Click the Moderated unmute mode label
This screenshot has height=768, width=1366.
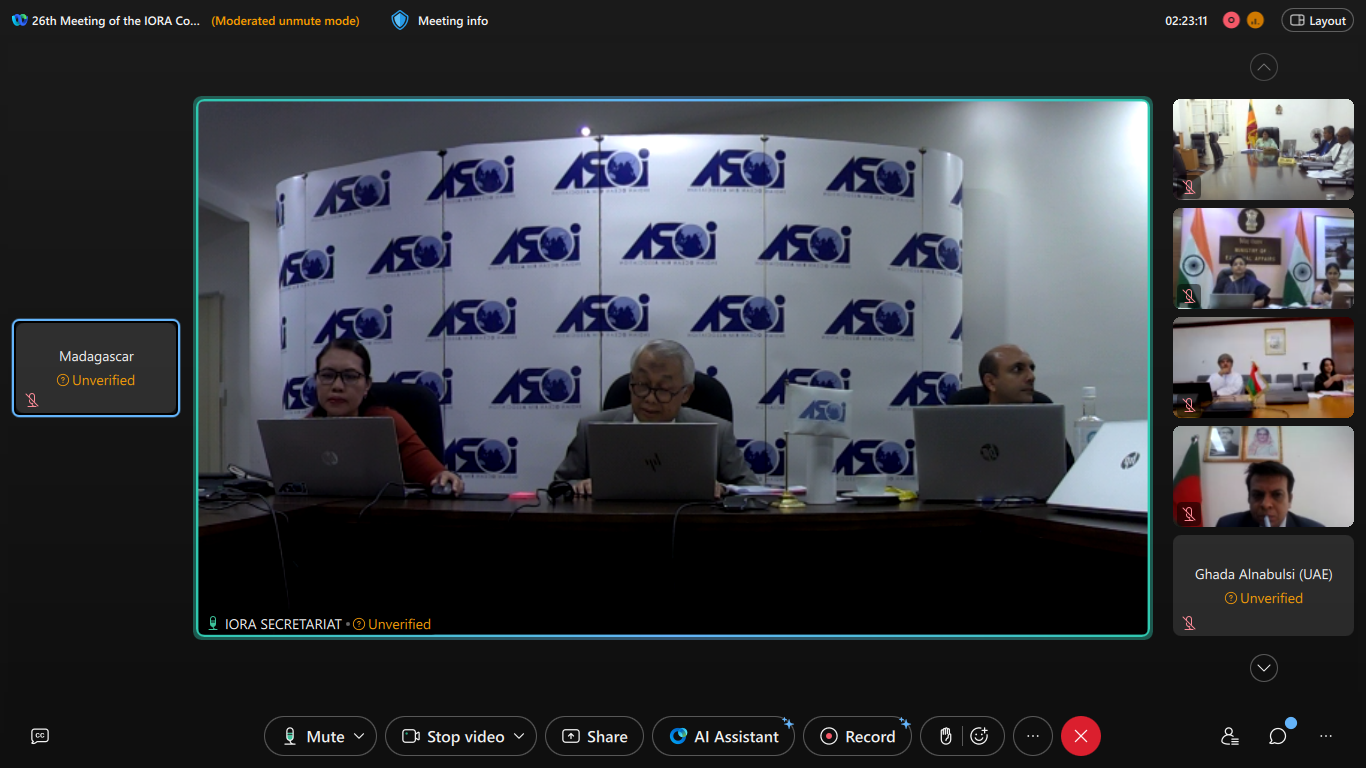[x=285, y=20]
